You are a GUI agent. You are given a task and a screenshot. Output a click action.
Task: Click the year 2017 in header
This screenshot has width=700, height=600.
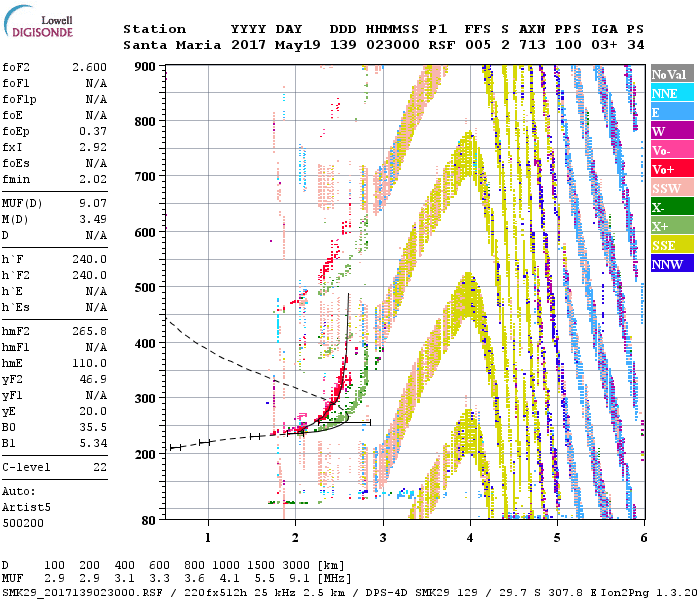point(249,45)
